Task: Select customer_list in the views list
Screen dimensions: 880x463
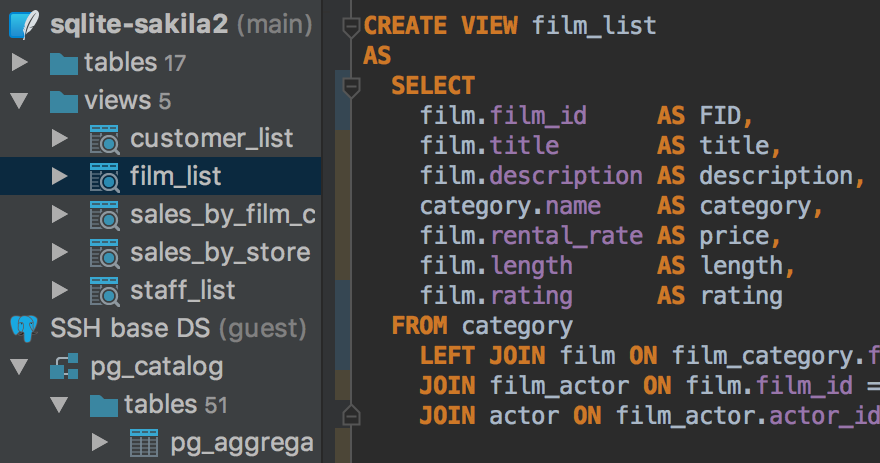Action: (161, 138)
